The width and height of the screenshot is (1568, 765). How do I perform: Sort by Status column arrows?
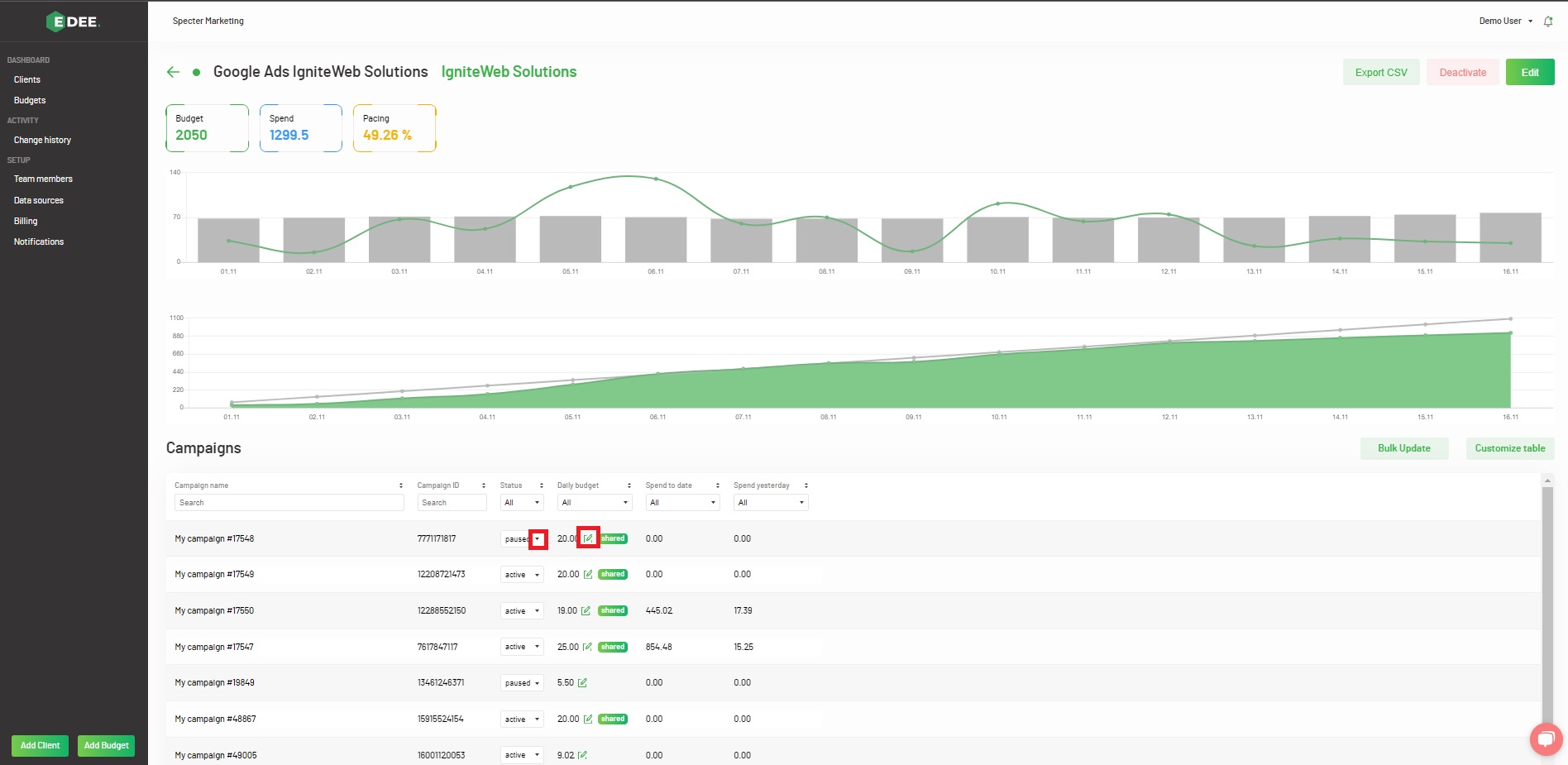click(x=542, y=485)
